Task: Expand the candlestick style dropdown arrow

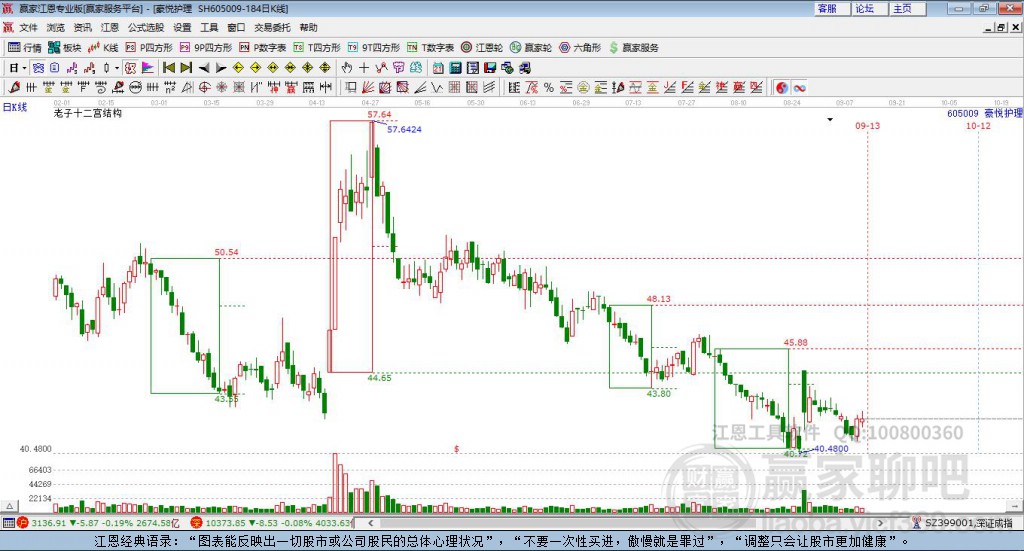Action: pos(117,68)
